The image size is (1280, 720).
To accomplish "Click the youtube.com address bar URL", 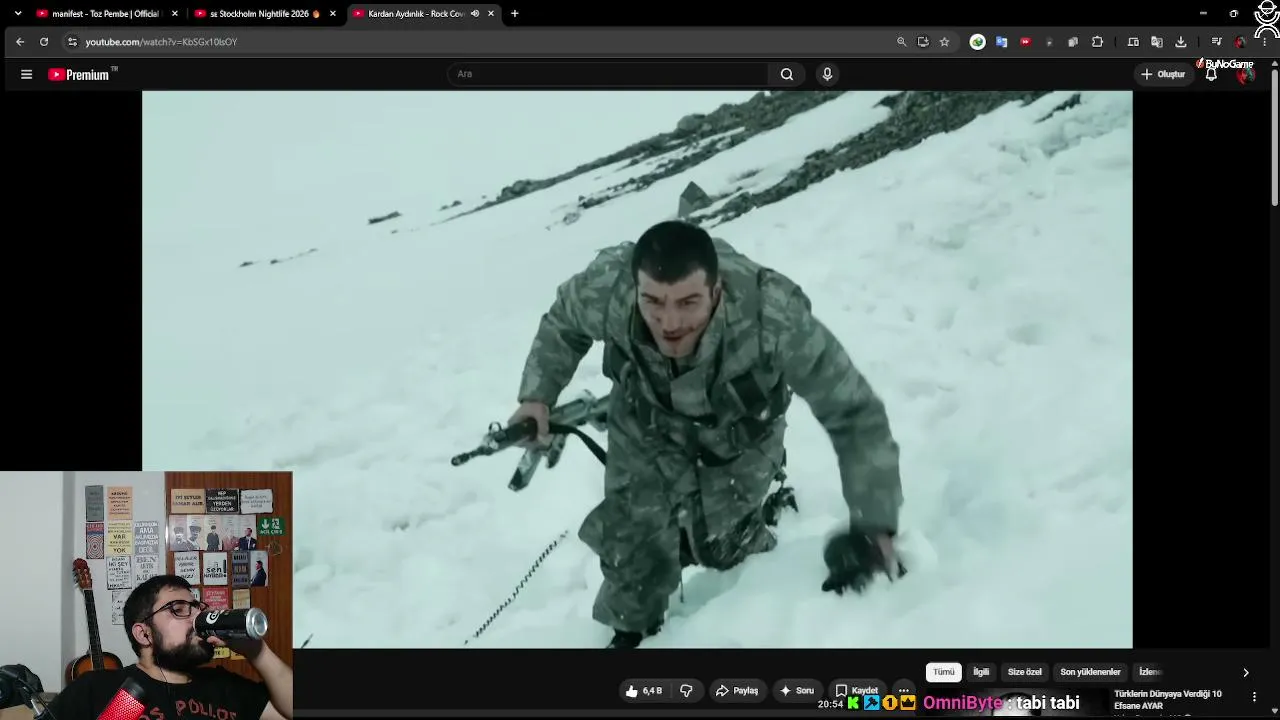I will [161, 42].
